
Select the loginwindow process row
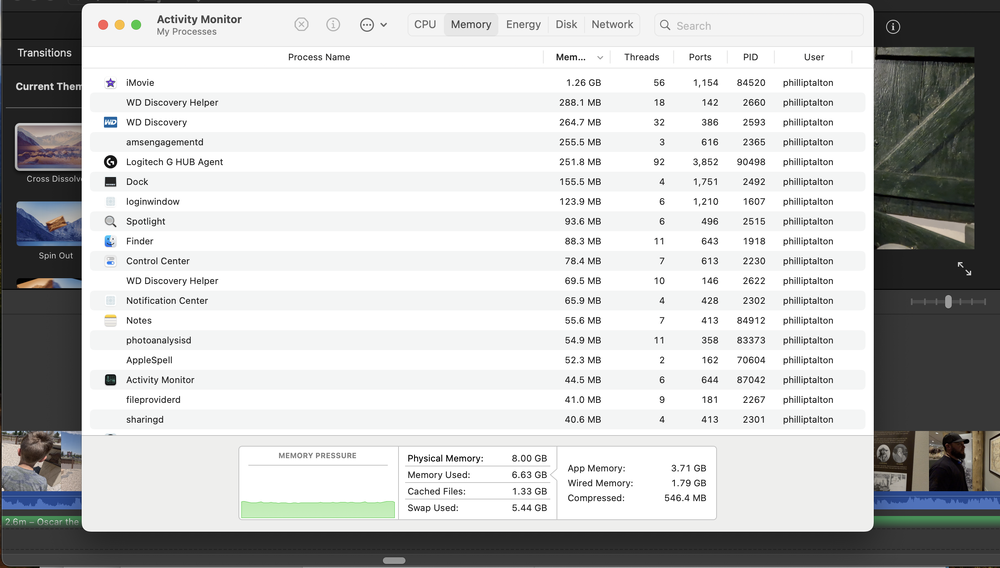point(477,201)
